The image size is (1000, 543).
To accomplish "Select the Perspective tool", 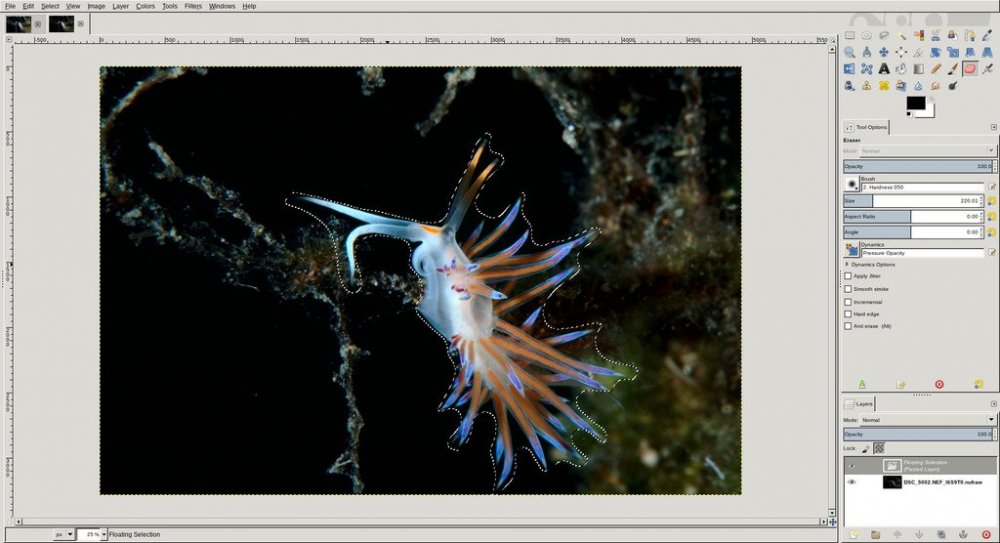I will 987,52.
